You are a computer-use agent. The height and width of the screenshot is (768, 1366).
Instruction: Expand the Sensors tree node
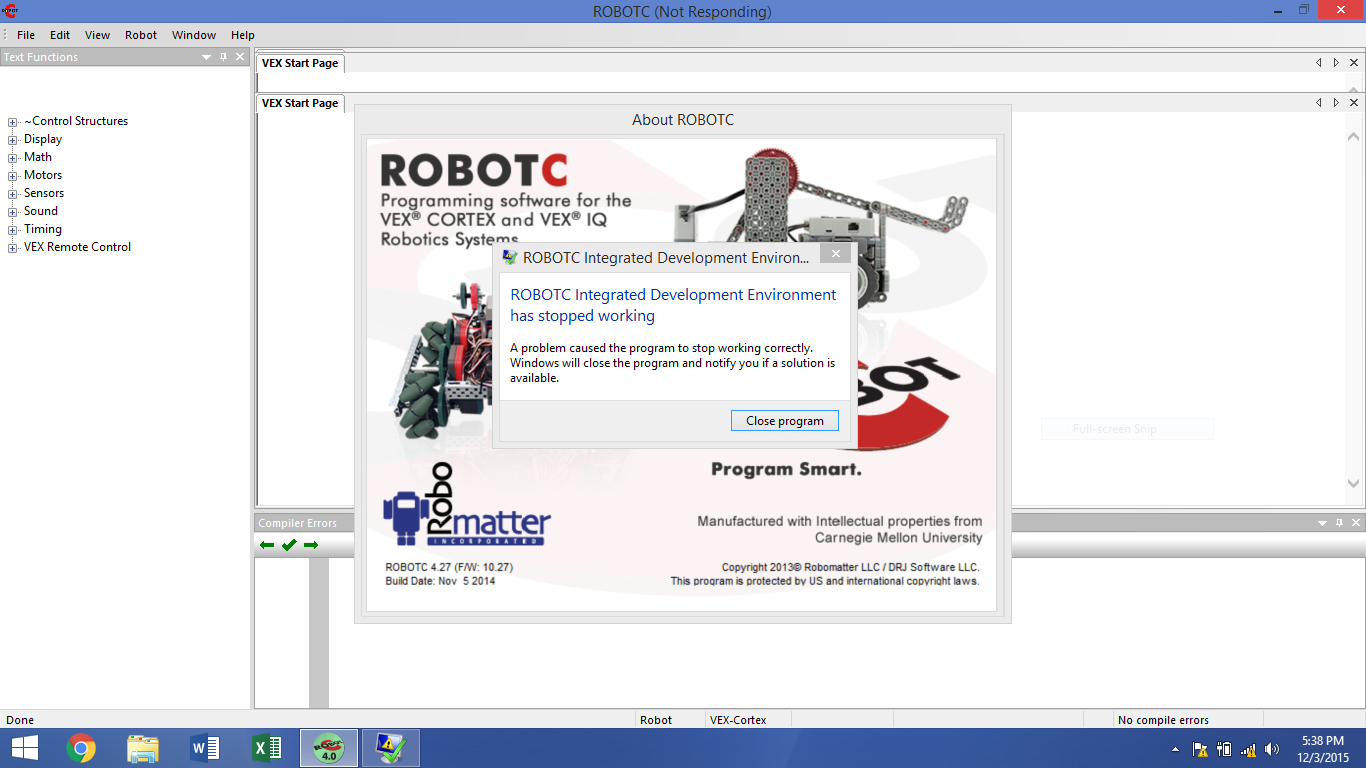pos(13,194)
